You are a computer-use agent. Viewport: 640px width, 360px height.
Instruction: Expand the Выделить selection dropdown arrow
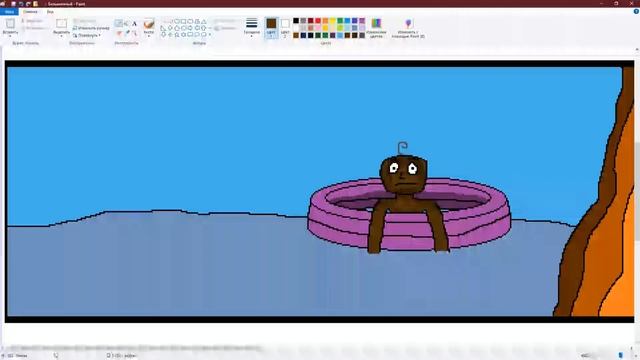[61, 36]
